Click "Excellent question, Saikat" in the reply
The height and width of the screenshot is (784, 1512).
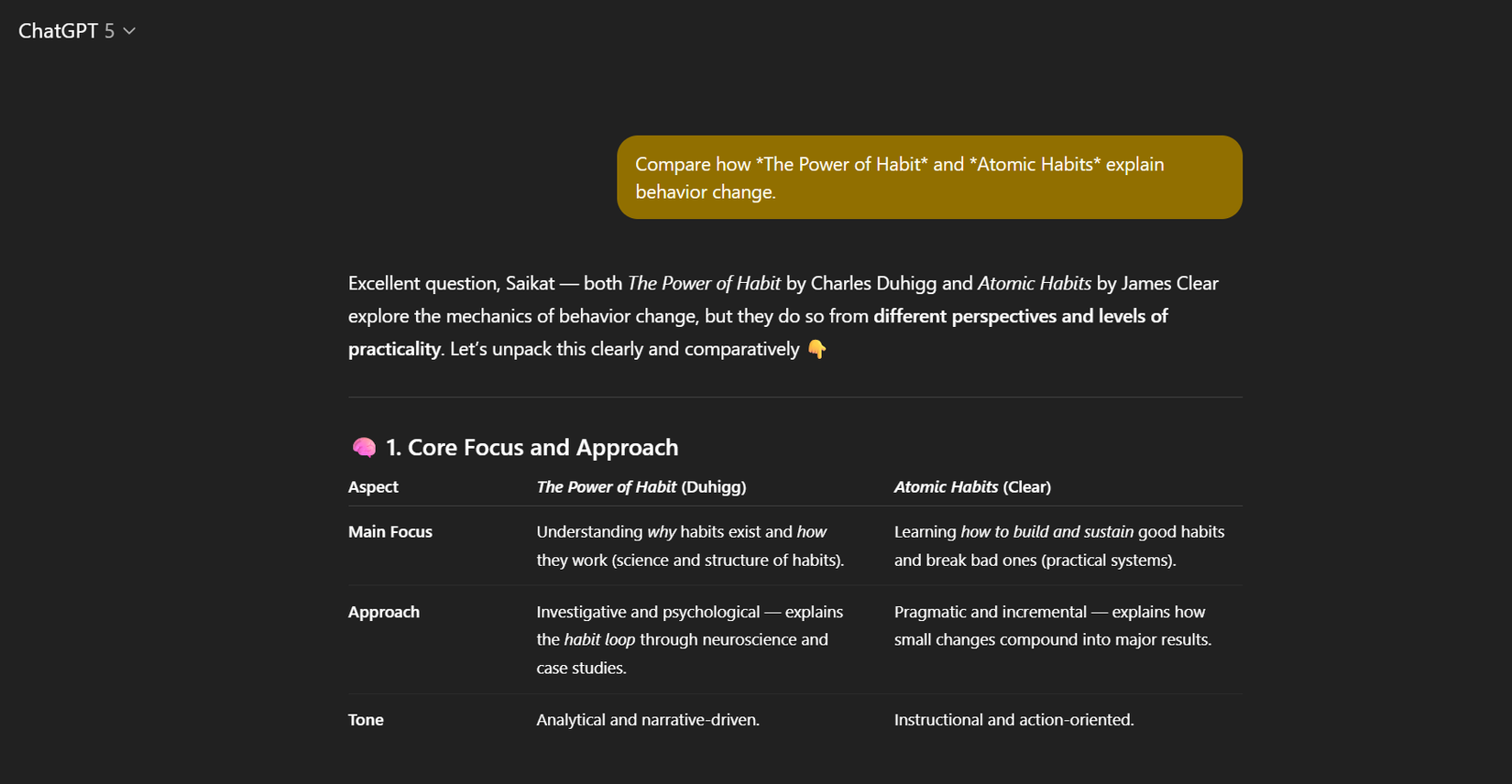[x=451, y=283]
